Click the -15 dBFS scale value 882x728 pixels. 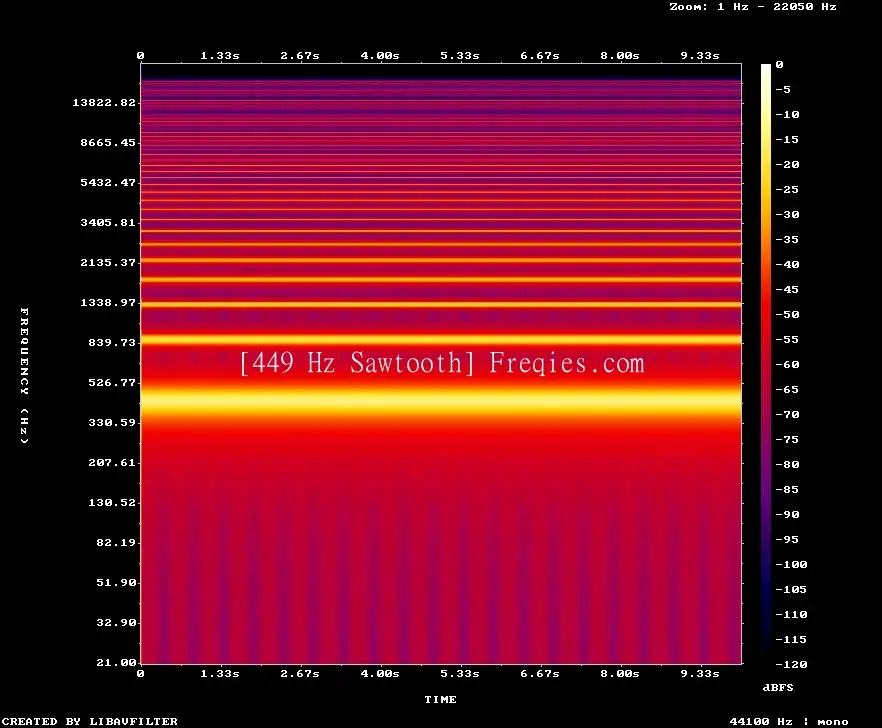(x=787, y=140)
